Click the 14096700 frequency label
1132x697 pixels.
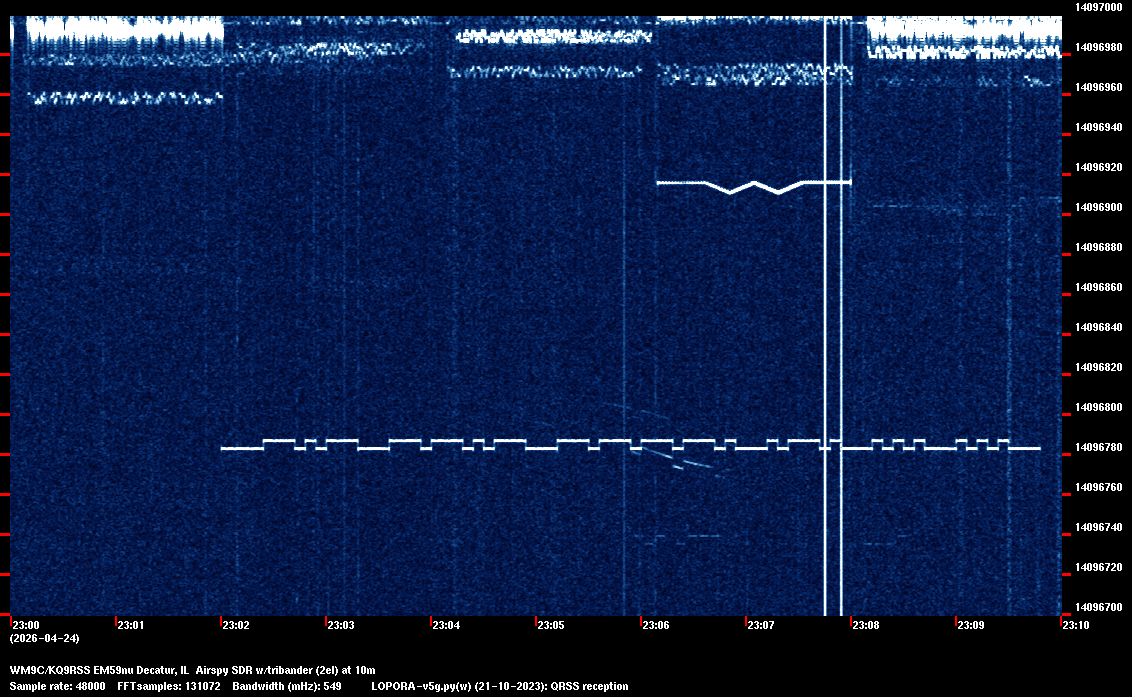point(1097,607)
